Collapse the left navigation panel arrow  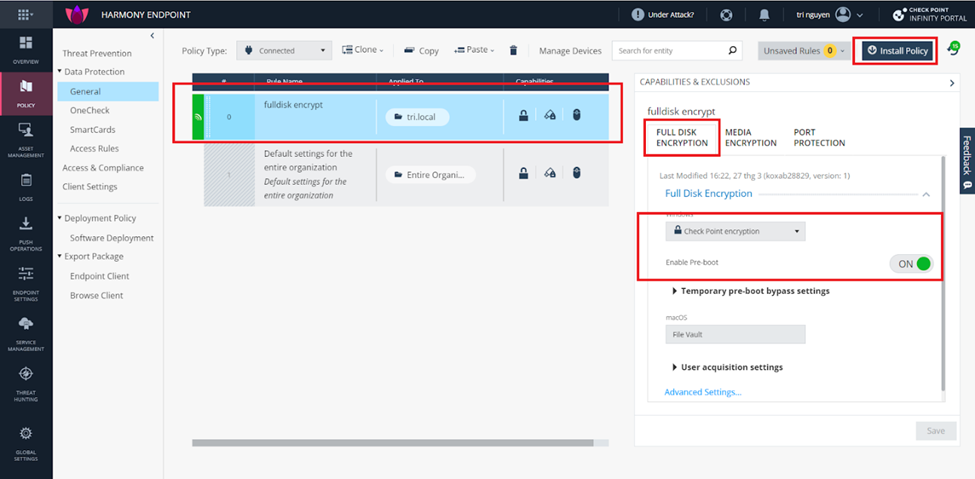coord(152,36)
